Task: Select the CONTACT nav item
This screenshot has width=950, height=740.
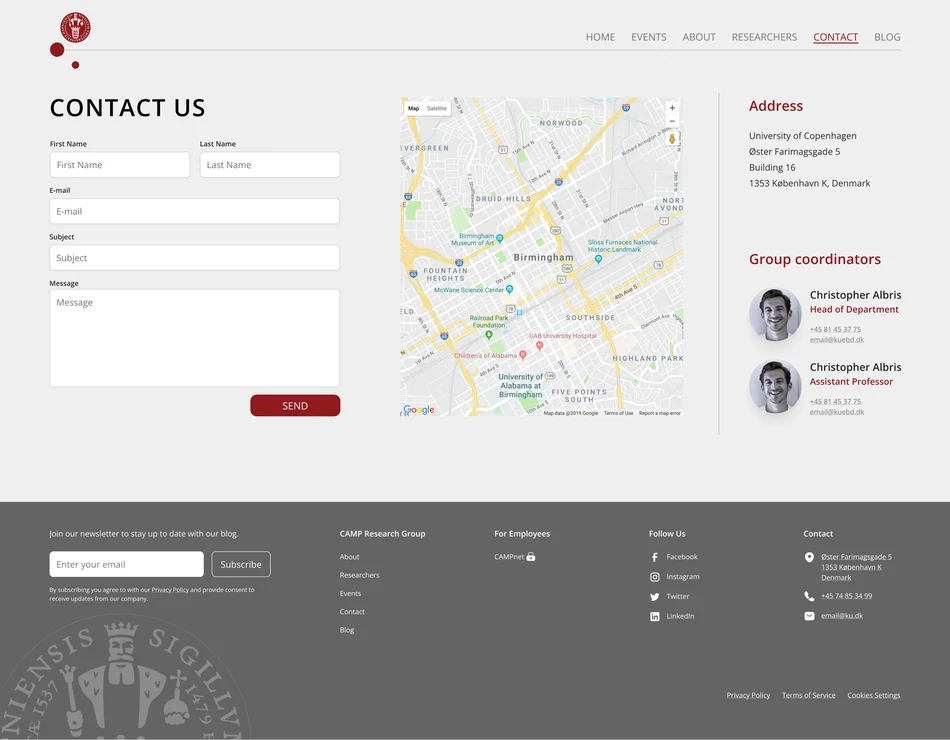Action: 835,37
